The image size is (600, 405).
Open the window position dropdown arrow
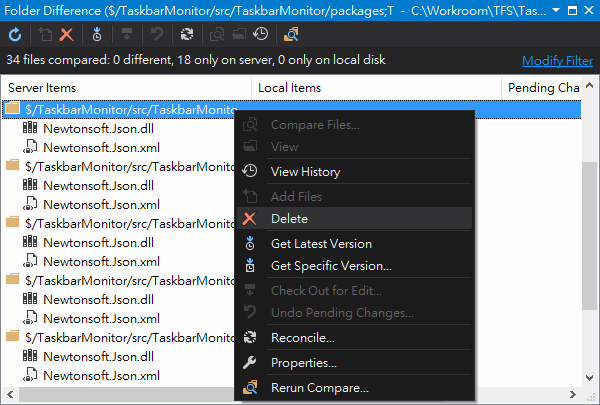pos(556,10)
